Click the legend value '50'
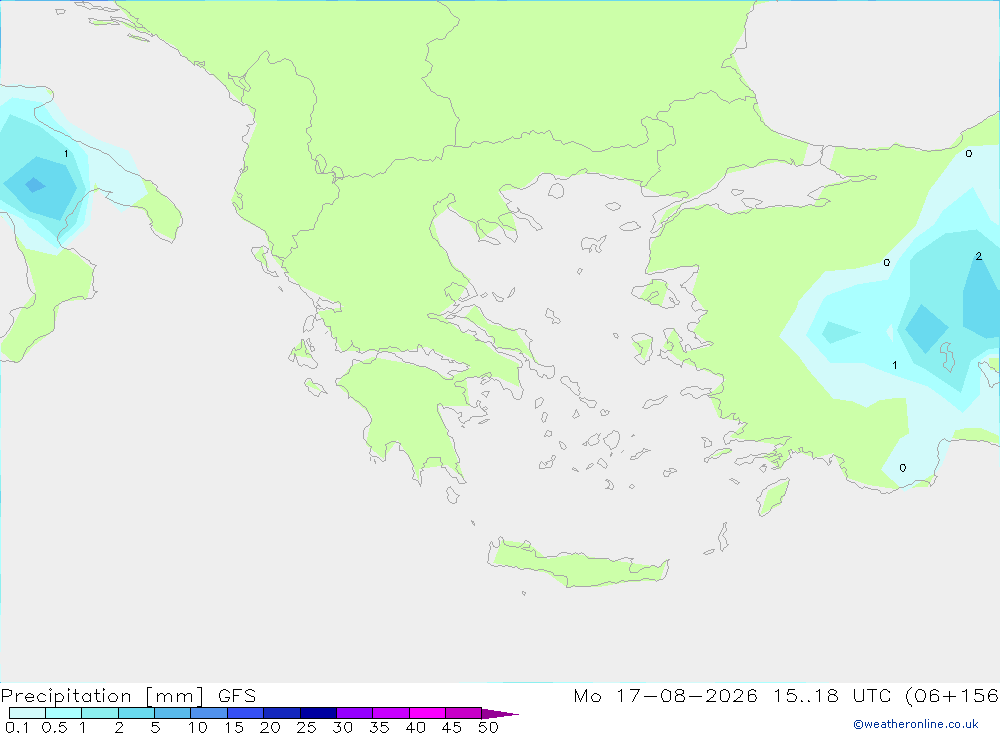Viewport: 1000px width, 733px height. coord(488,727)
